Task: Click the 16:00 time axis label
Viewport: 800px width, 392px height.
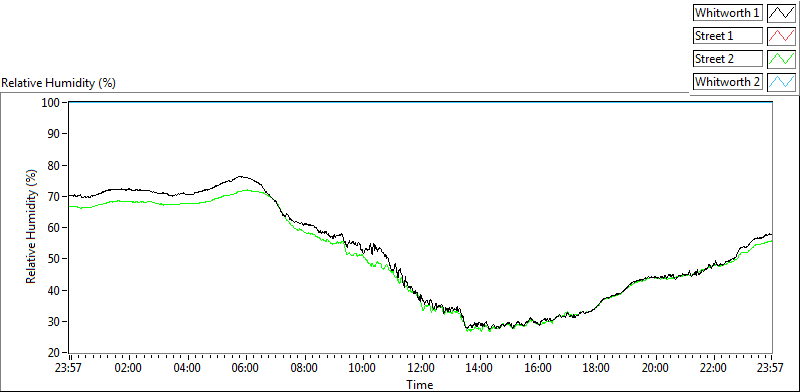Action: (x=538, y=368)
